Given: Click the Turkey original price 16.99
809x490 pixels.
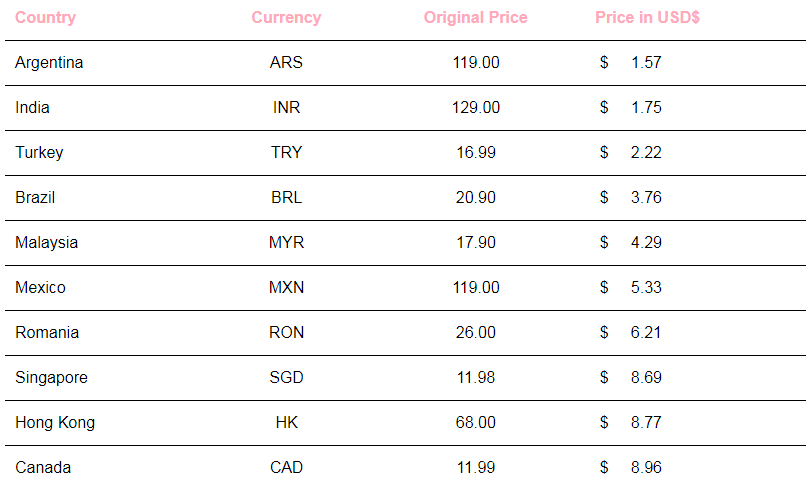Looking at the screenshot, I should point(476,152).
